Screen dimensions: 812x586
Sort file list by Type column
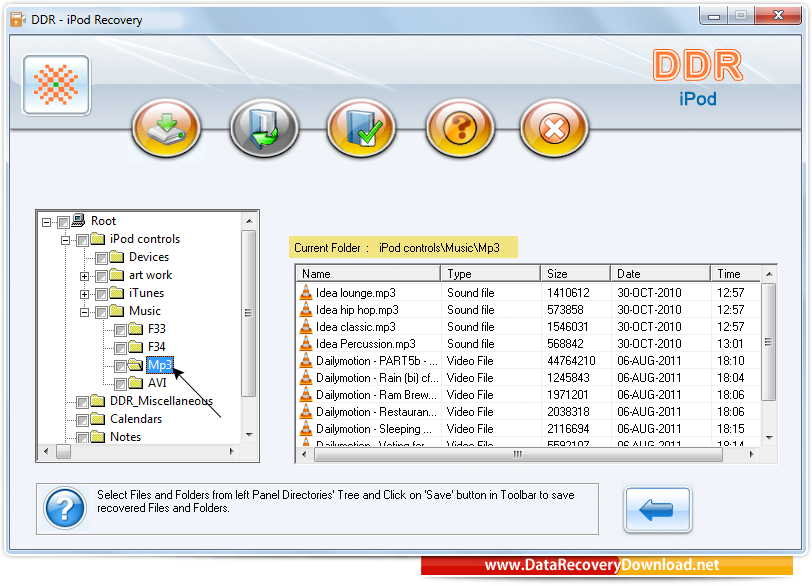490,274
